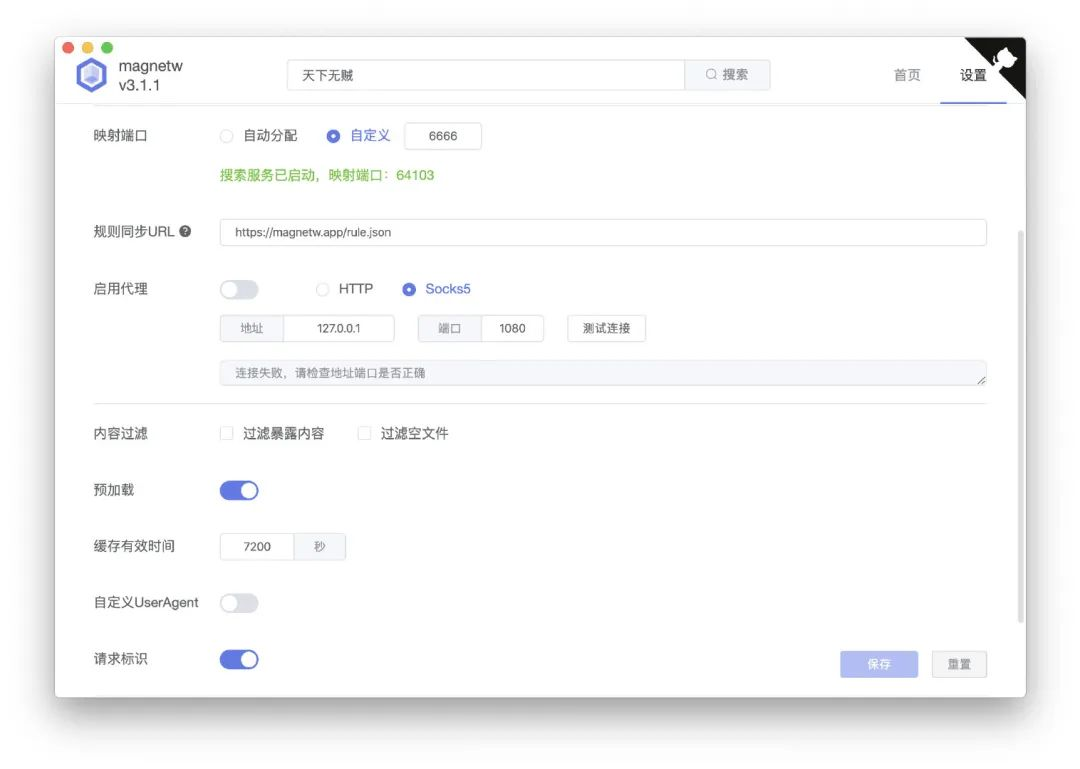Select the 自动分配 radio option

(x=226, y=136)
